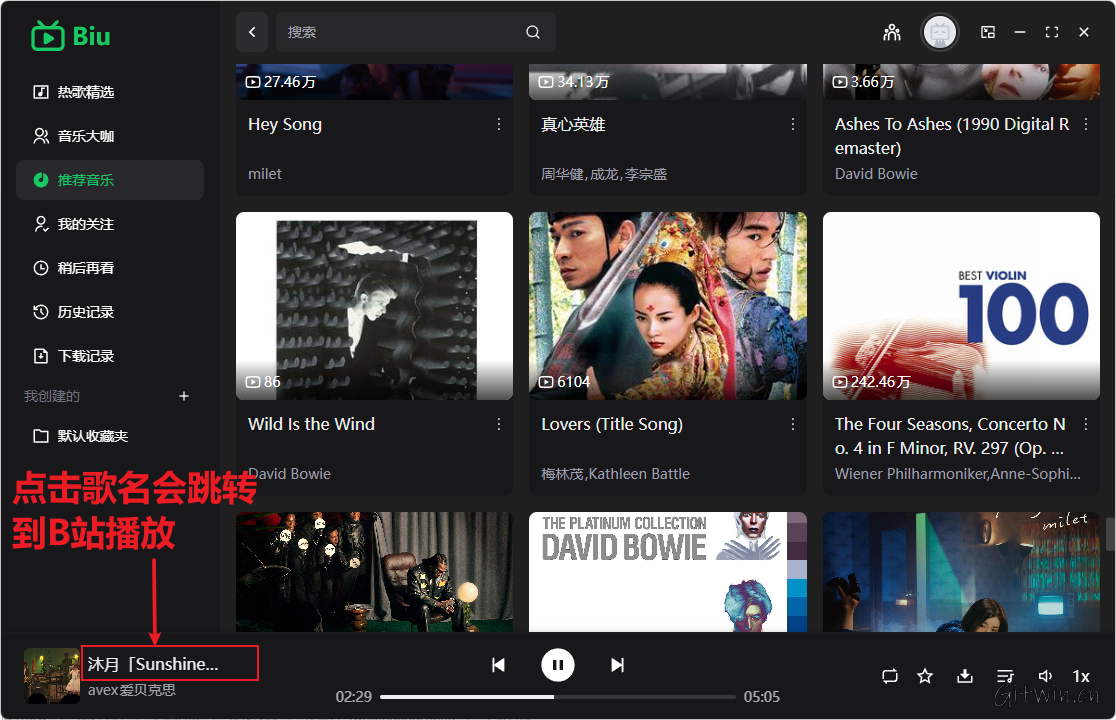Open the more menu for Hey Song

[x=499, y=124]
